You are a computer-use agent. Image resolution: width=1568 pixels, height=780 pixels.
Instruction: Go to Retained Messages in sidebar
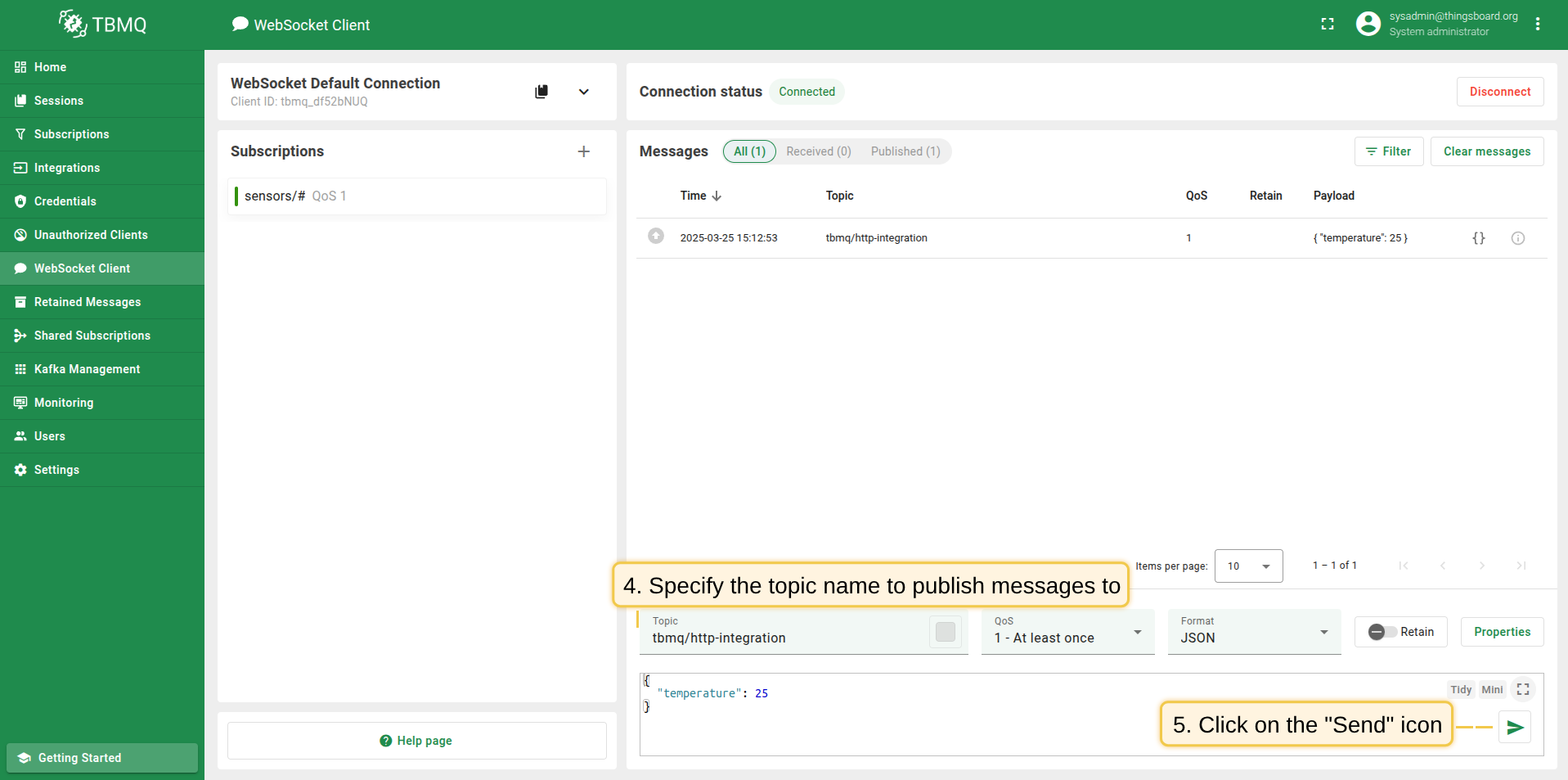tap(87, 302)
